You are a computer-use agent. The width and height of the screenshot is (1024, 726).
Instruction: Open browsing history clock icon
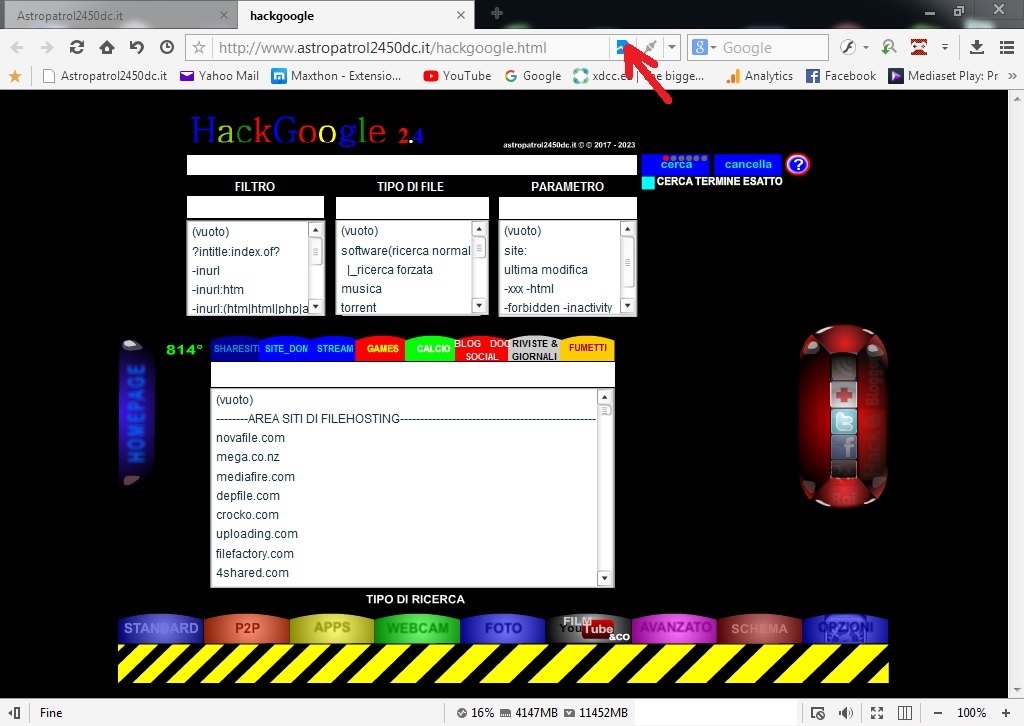coord(167,47)
